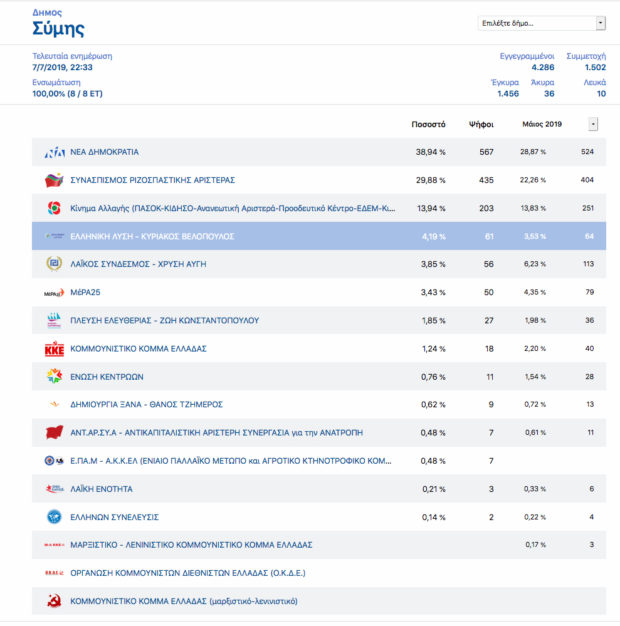Image resolution: width=620 pixels, height=626 pixels.
Task: Click the ΜέΡΑ25 party logo
Action: pos(54,293)
